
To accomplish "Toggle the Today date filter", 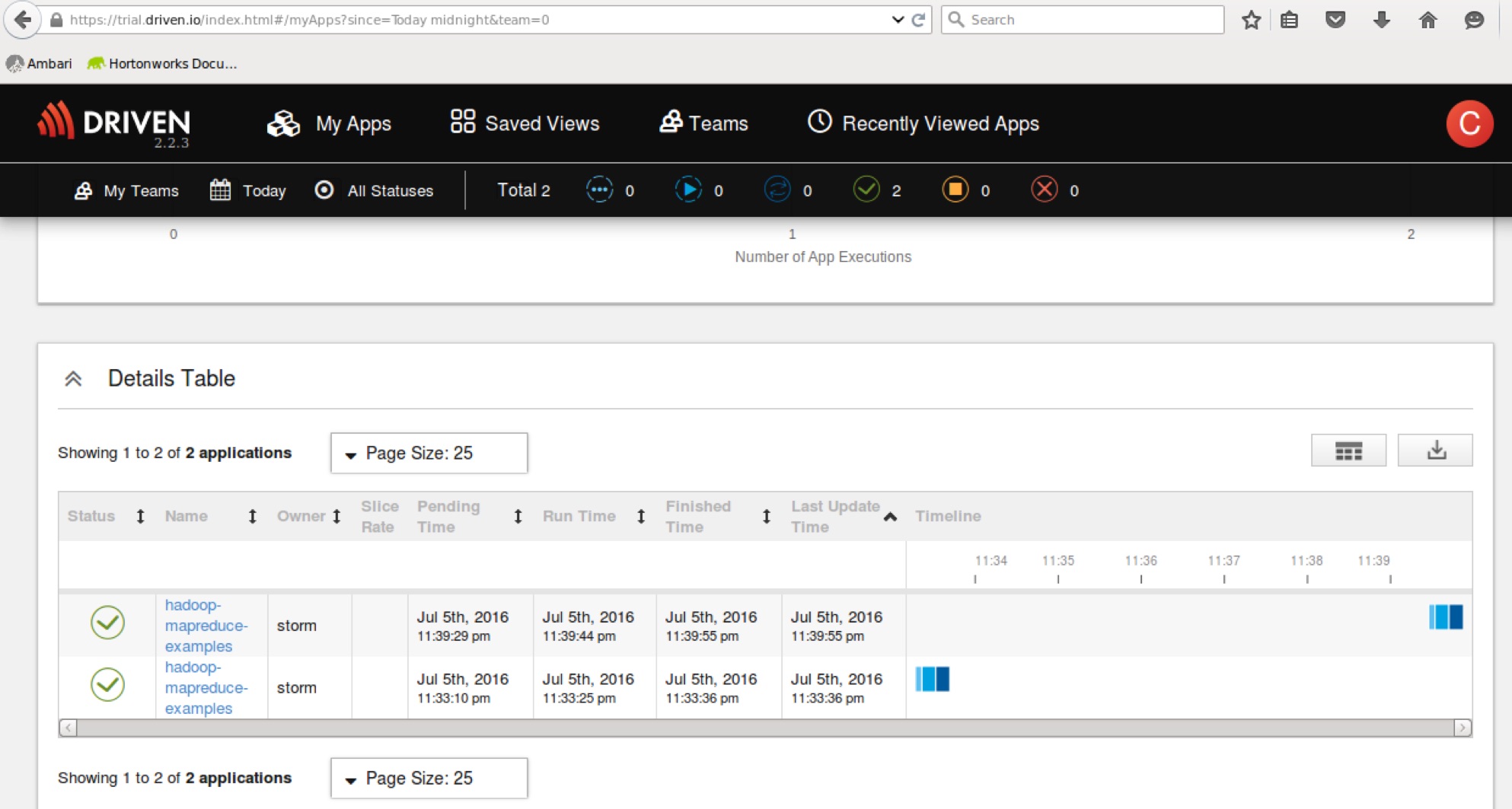I will pyautogui.click(x=247, y=190).
